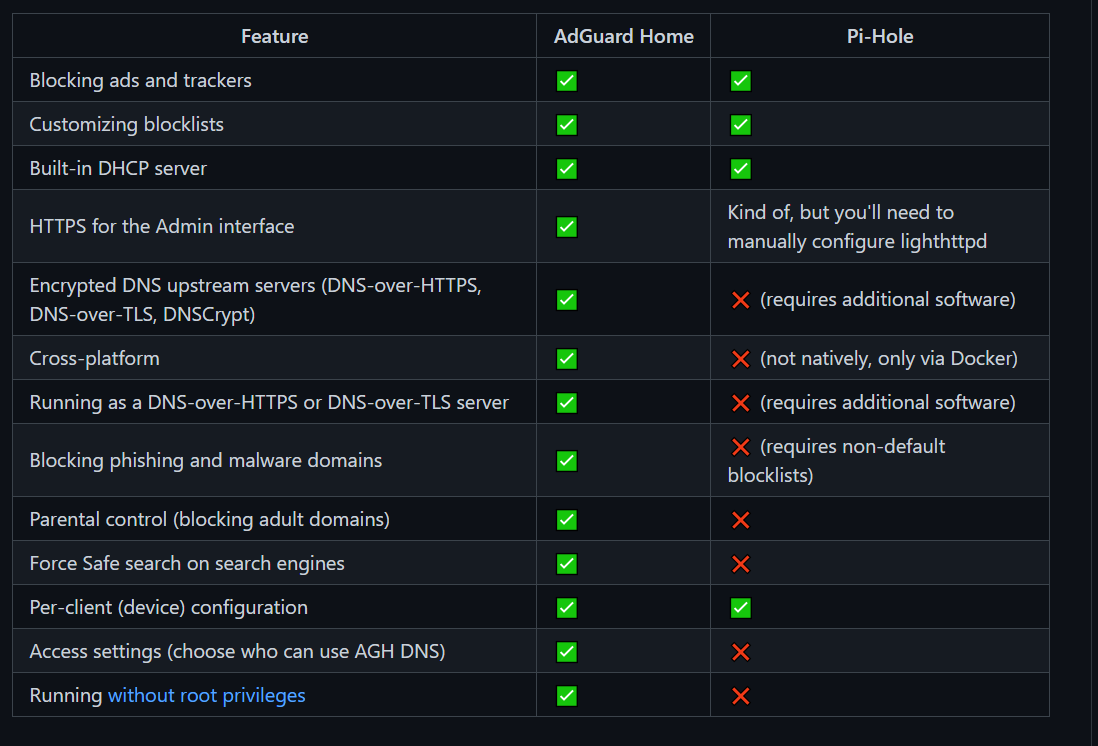1098x746 pixels.
Task: Select "Force Safe search on search engines" text
Action: tap(187, 563)
